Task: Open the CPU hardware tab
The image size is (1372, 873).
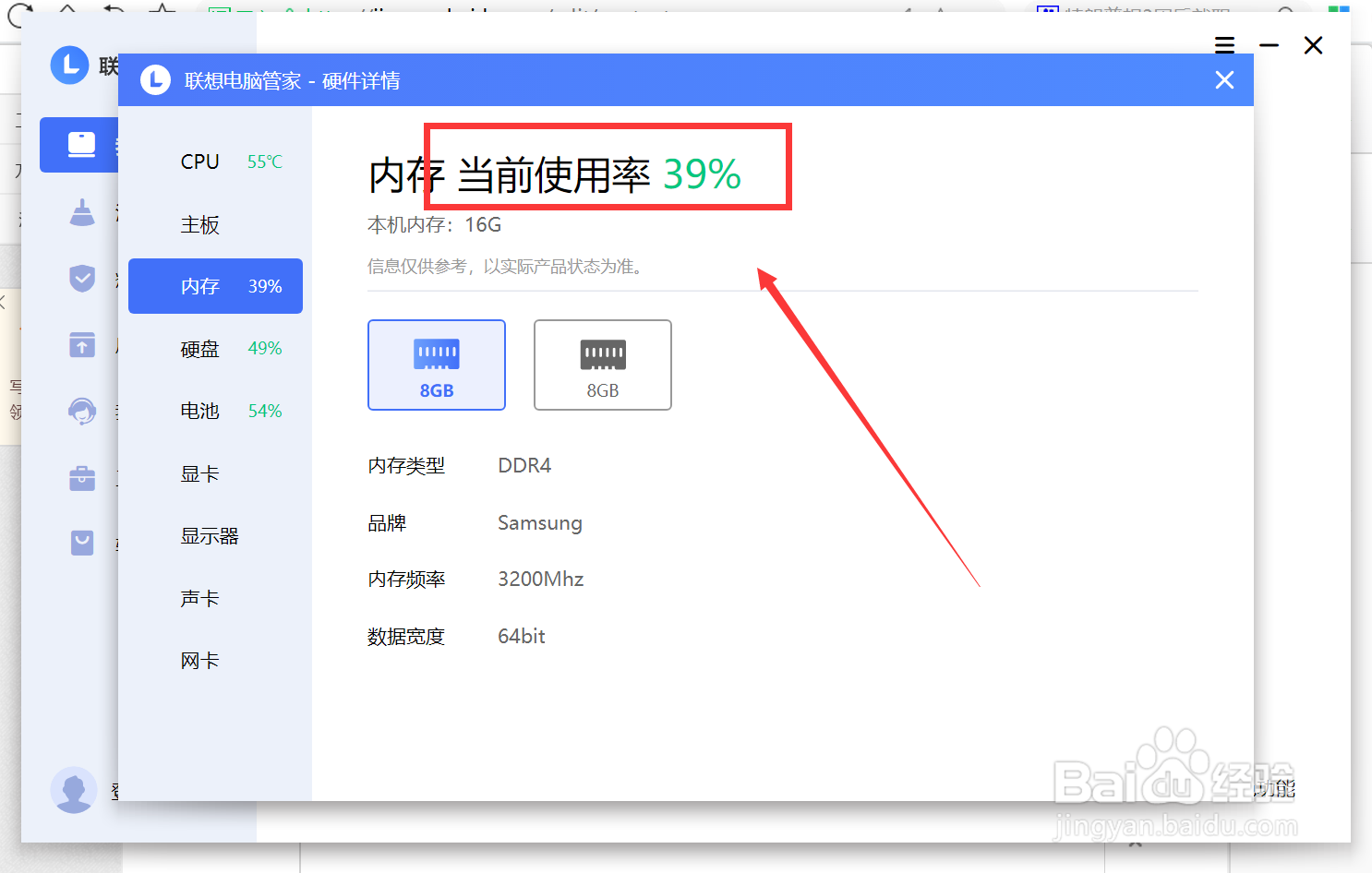Action: (215, 161)
